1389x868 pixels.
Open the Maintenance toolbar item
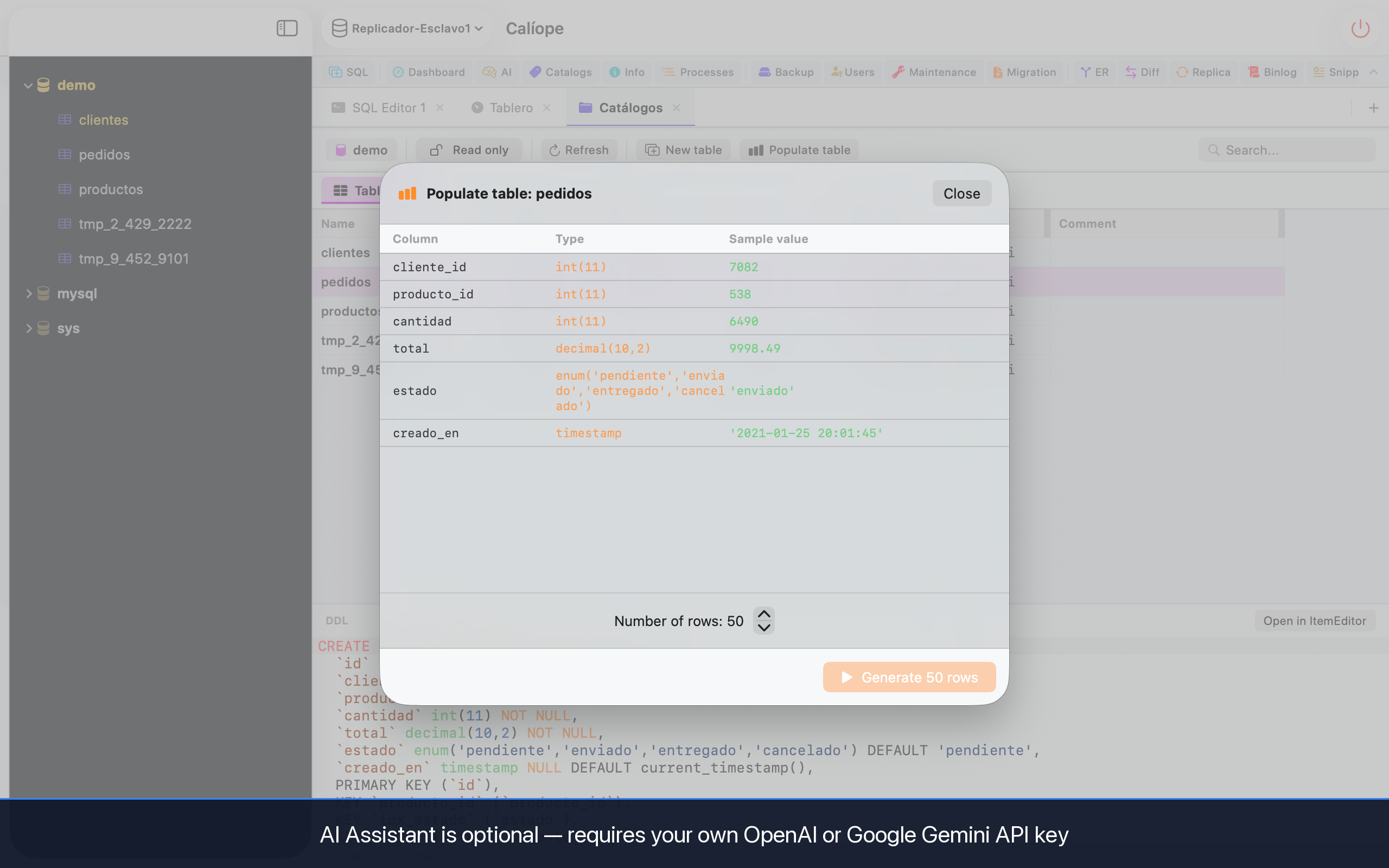934,72
